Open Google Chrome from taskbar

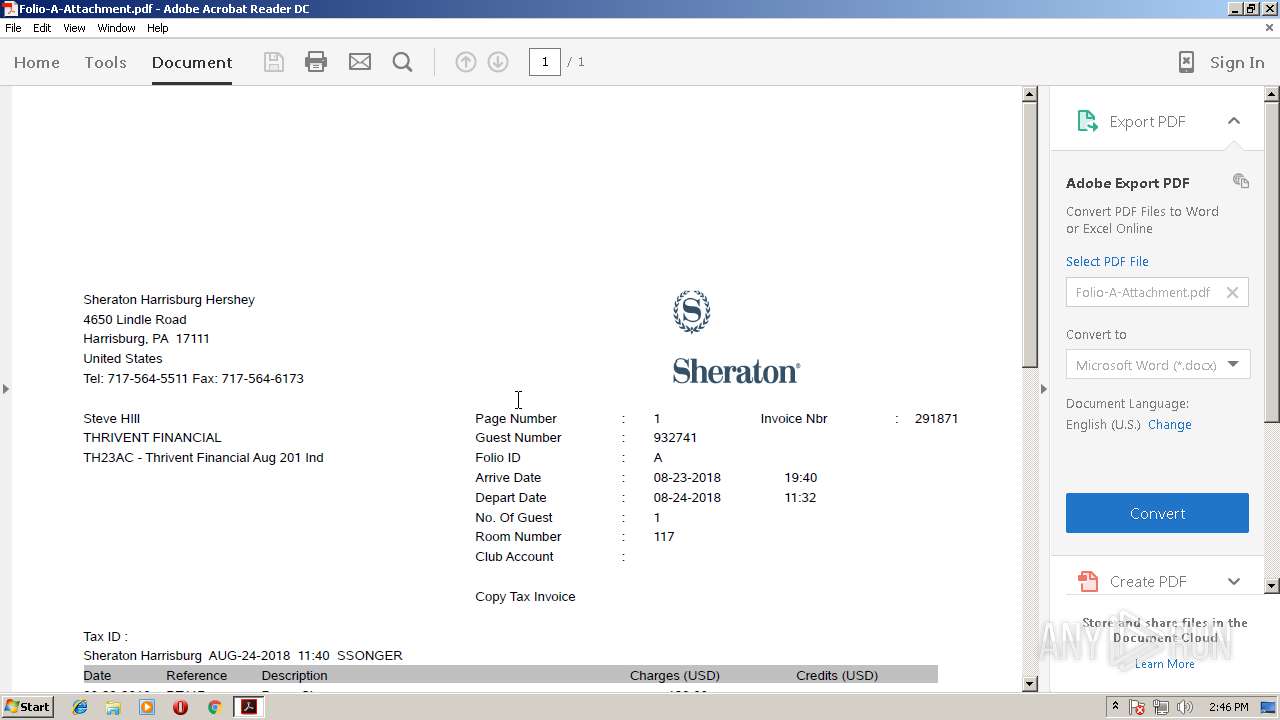click(x=214, y=707)
